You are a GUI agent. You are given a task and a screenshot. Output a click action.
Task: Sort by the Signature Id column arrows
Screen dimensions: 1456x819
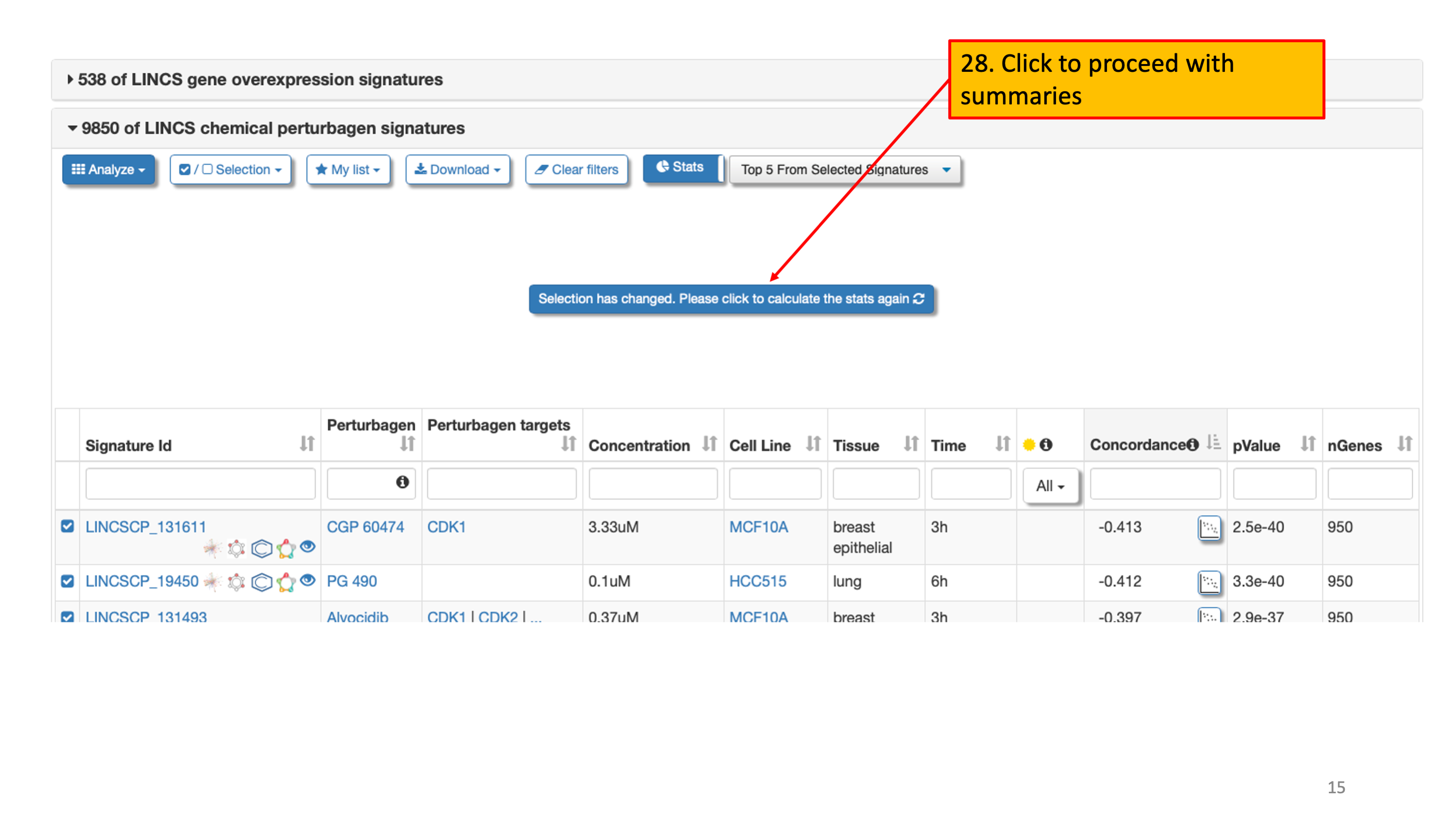point(307,444)
